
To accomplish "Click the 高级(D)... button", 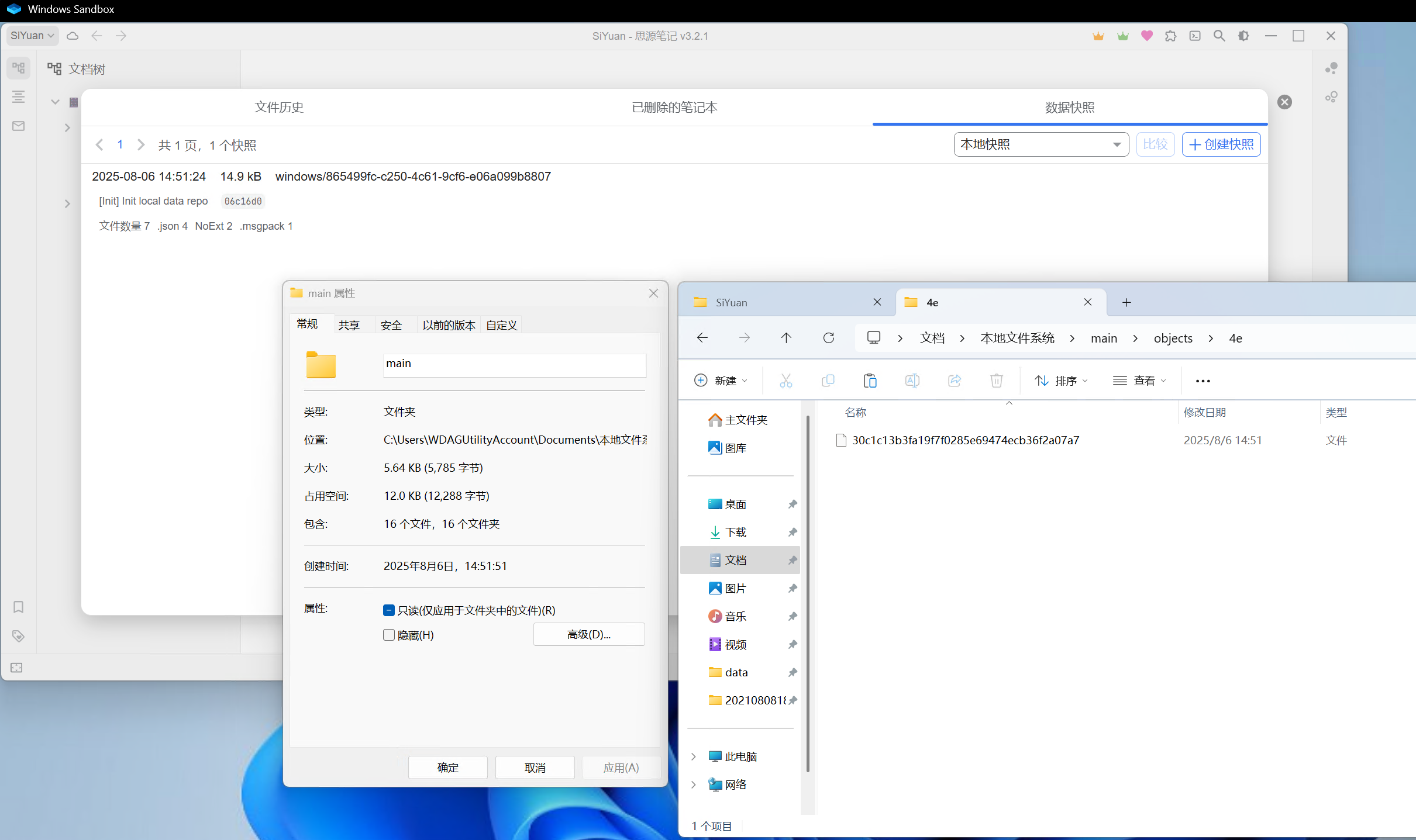I will (588, 634).
